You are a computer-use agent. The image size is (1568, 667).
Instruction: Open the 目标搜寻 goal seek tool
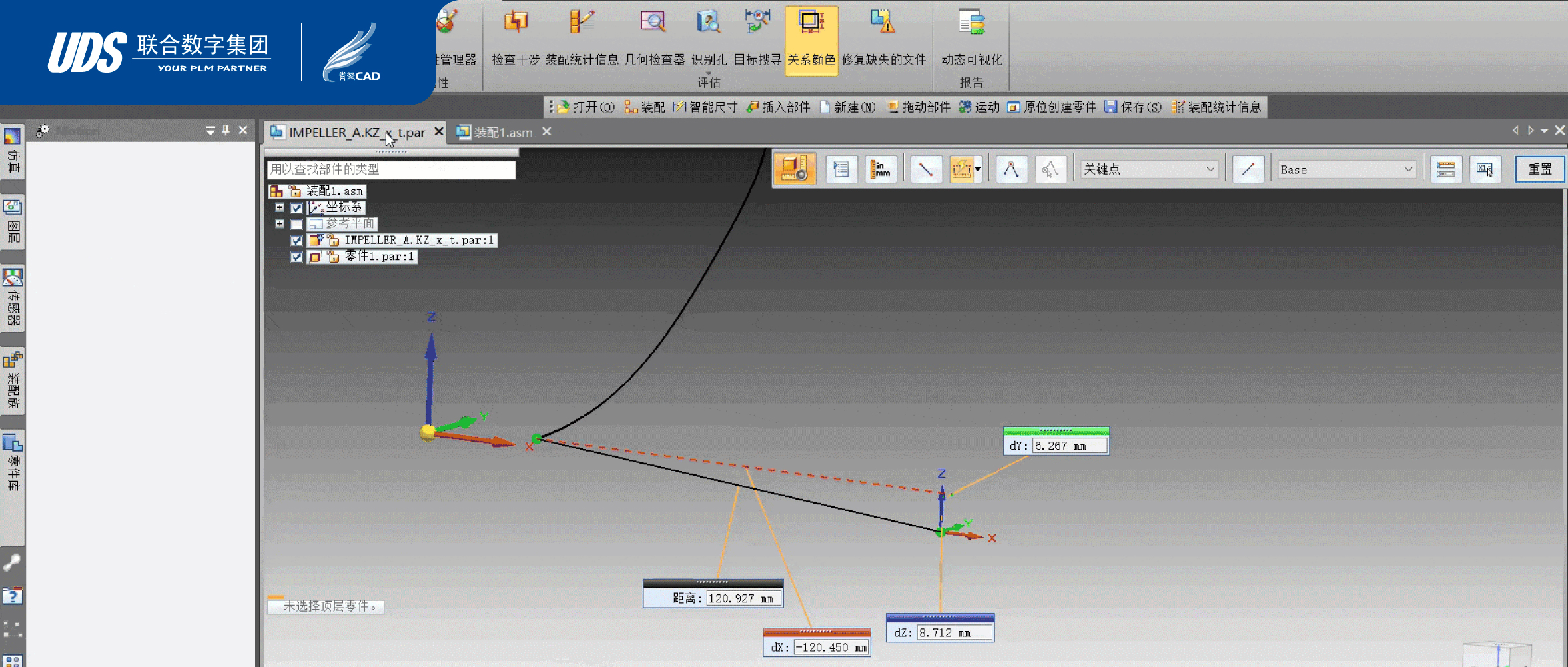757,39
